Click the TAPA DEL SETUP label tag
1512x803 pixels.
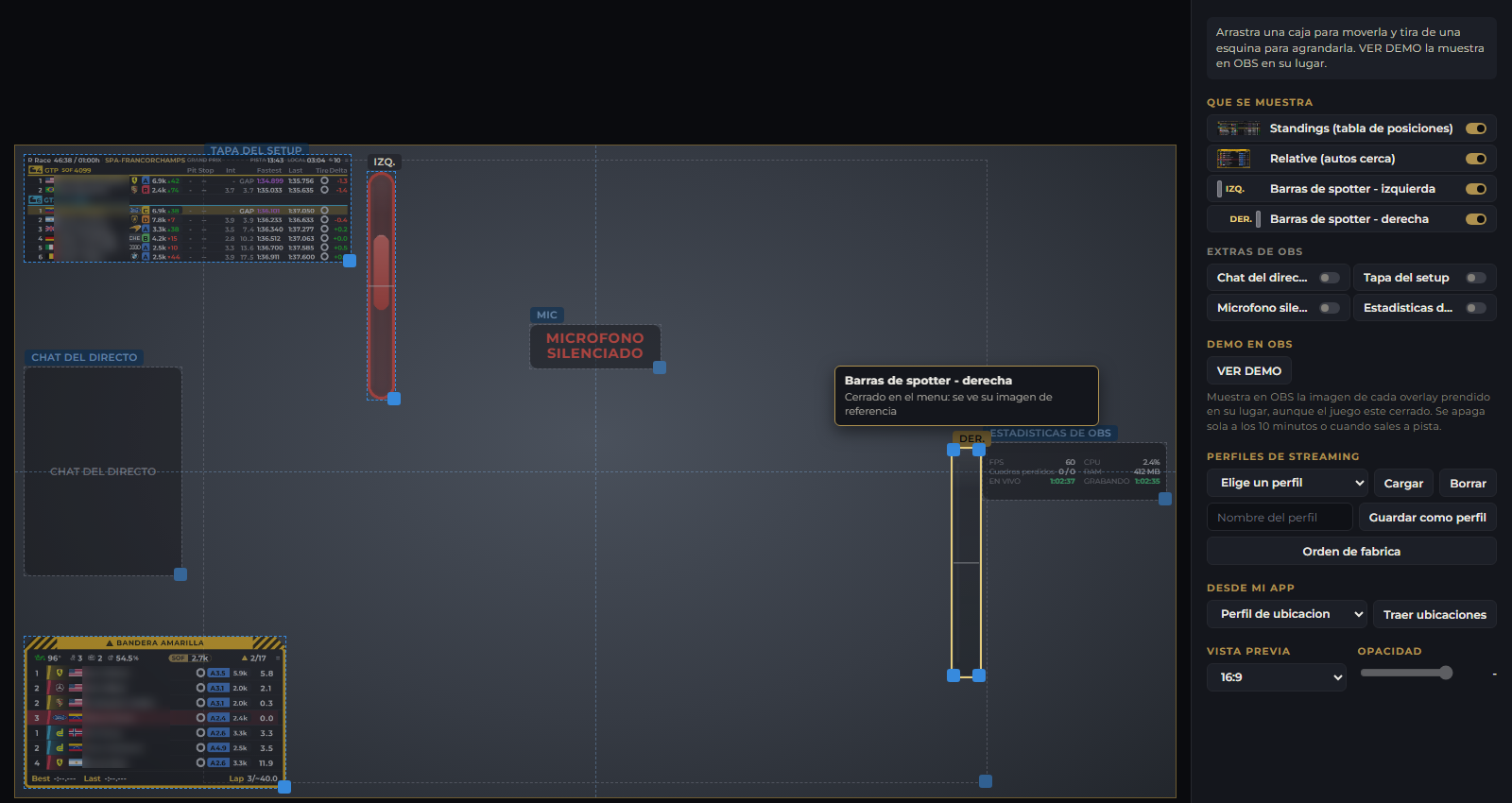(x=256, y=151)
